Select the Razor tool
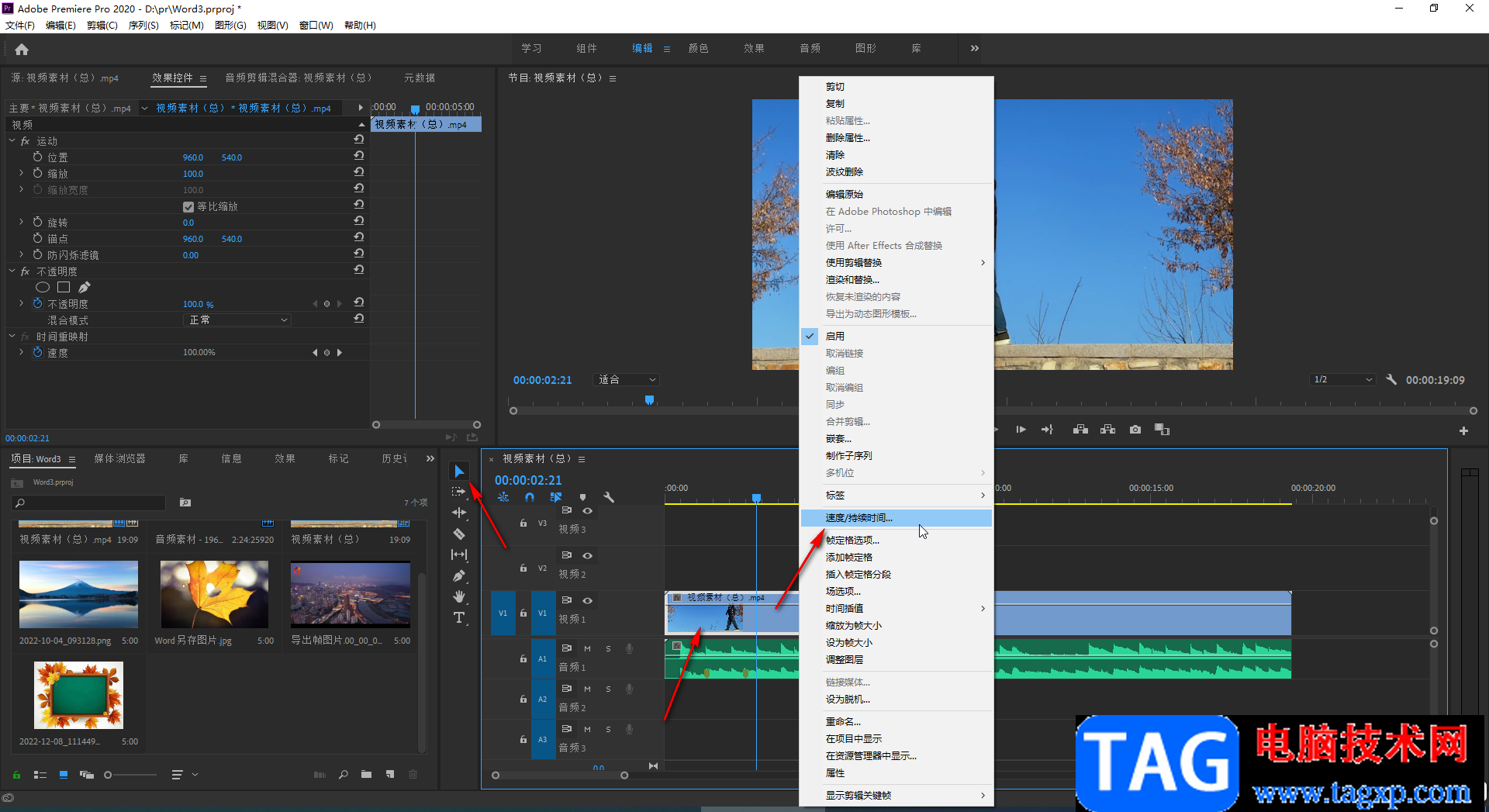The width and height of the screenshot is (1489, 812). pos(459,534)
